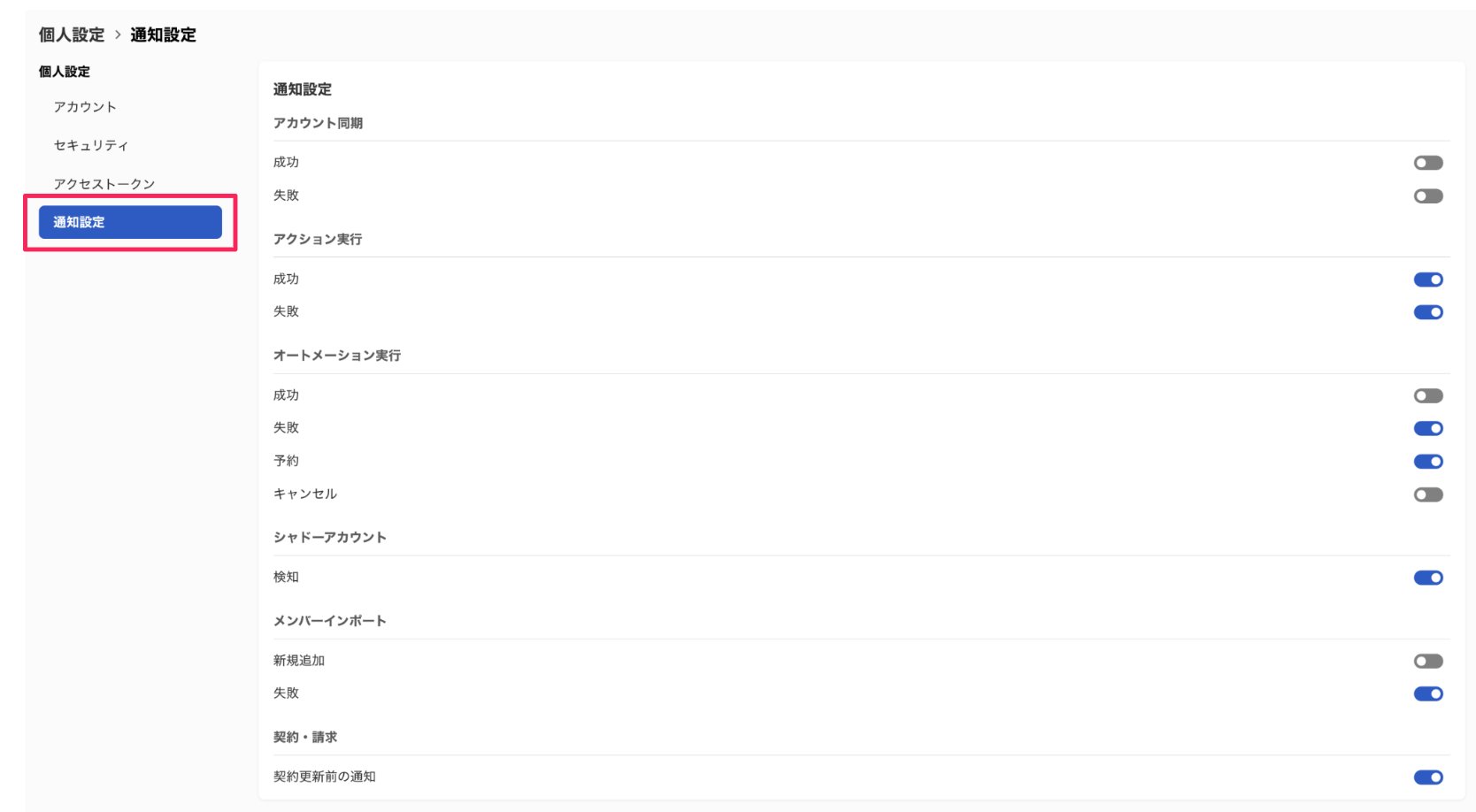Open the アクセストークン settings page

click(104, 183)
